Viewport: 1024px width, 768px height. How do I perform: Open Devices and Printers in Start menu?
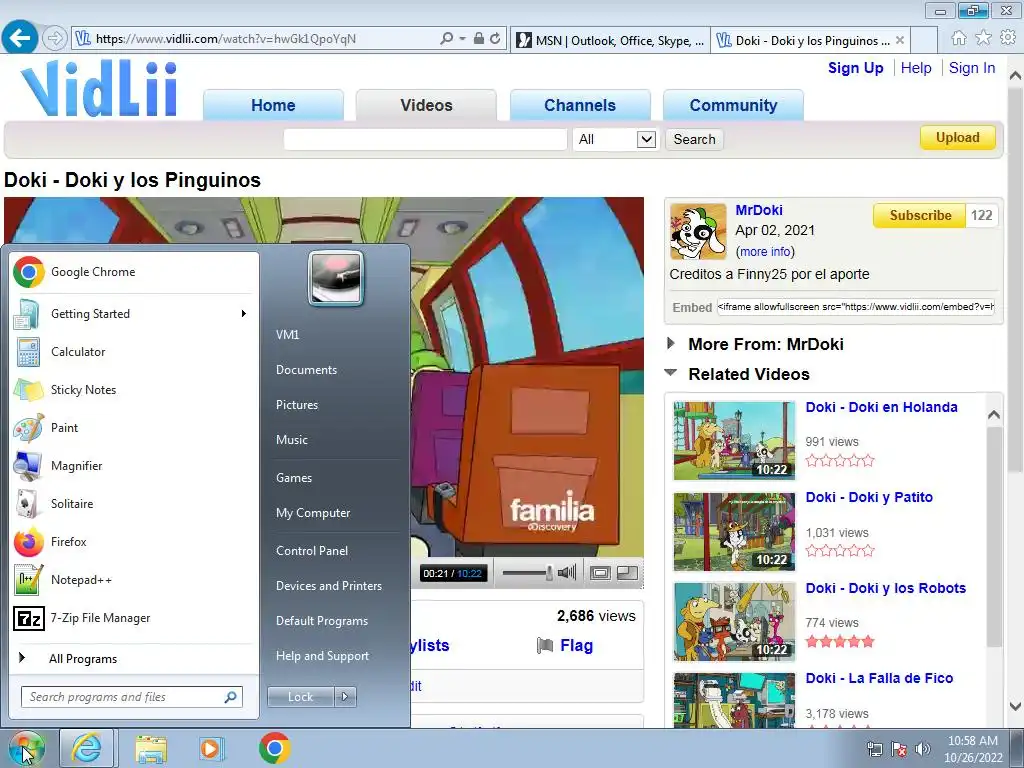tap(328, 586)
